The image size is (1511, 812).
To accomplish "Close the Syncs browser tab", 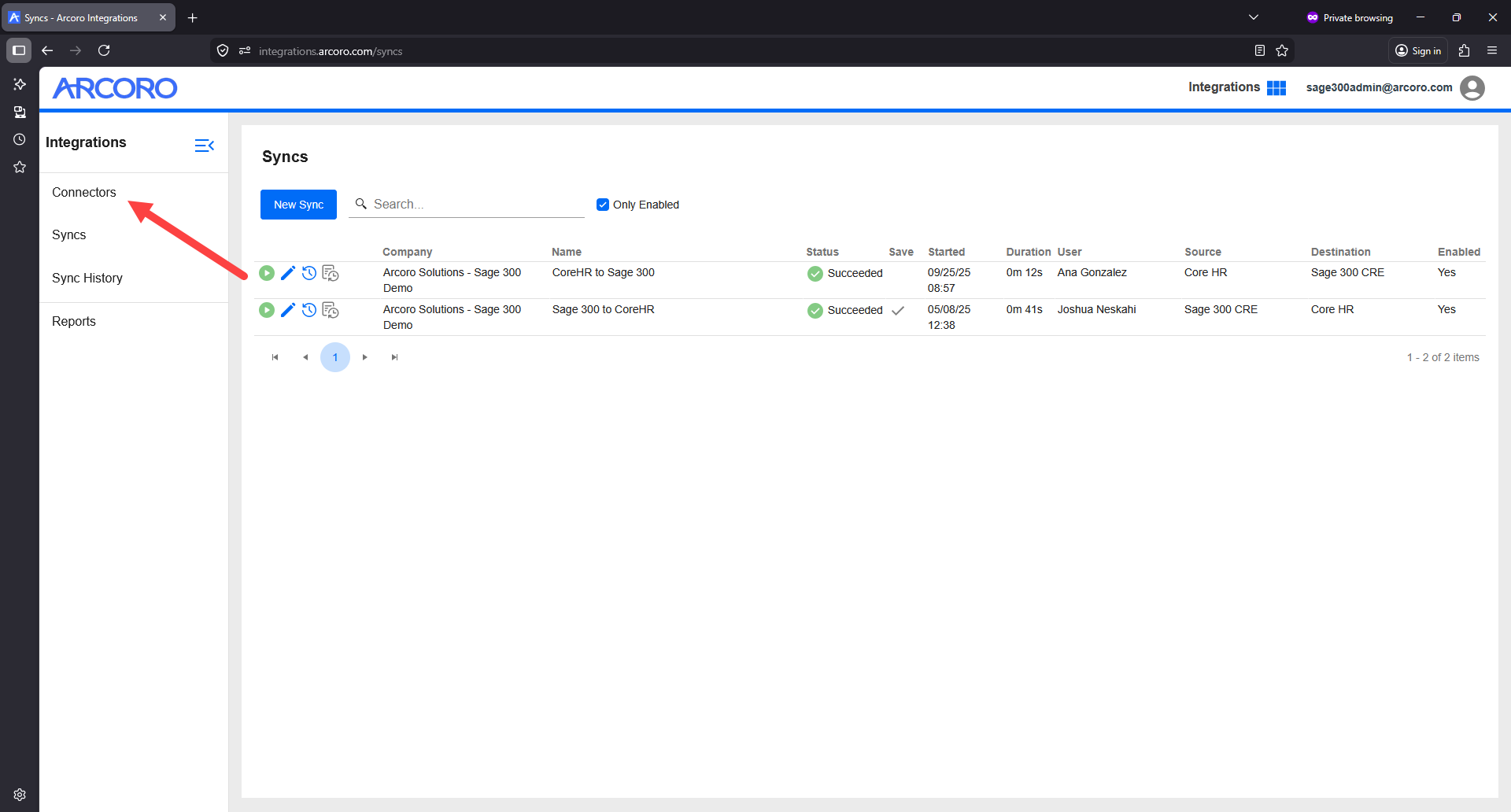I will click(x=163, y=17).
